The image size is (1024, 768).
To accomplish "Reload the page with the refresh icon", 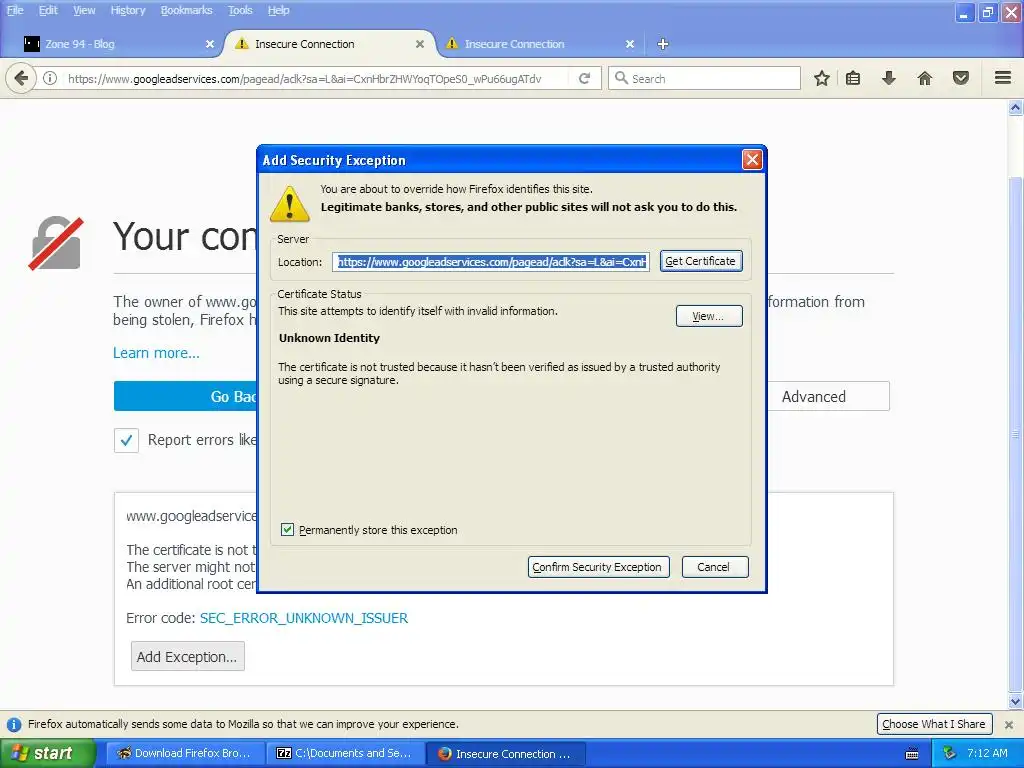I will tap(584, 78).
